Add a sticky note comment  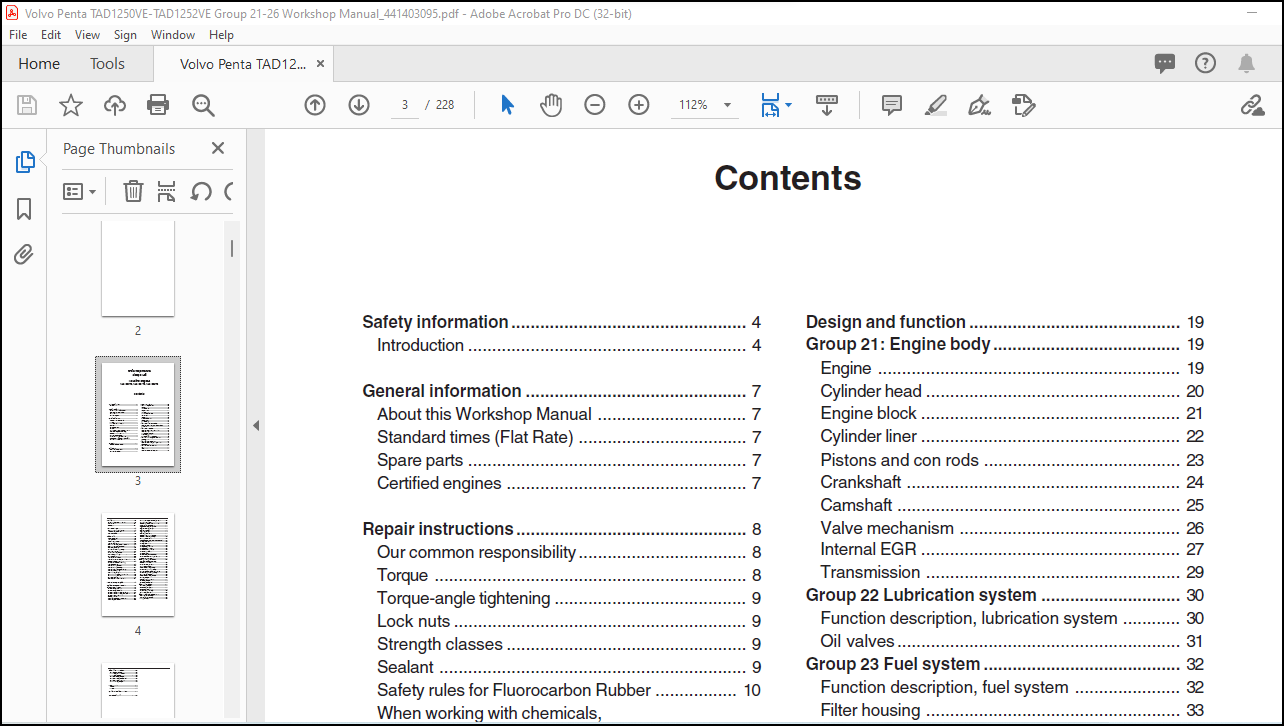click(892, 105)
